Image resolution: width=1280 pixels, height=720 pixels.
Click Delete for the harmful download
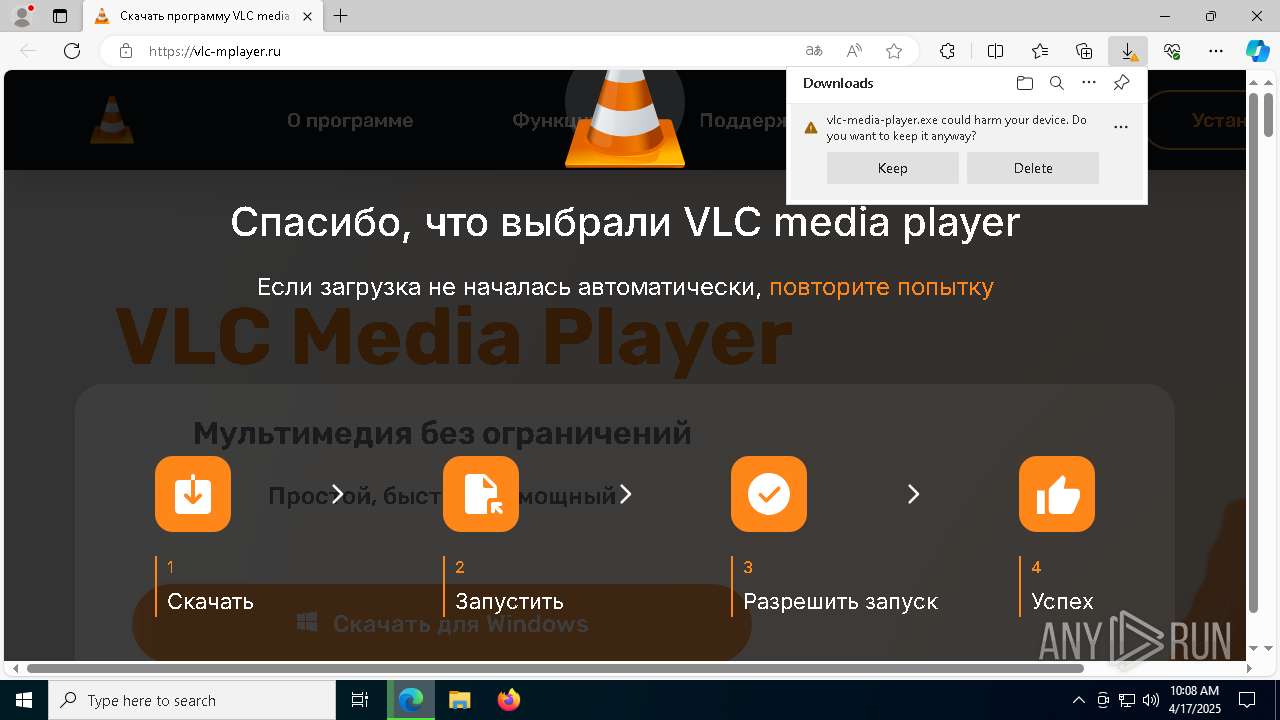tap(1033, 168)
